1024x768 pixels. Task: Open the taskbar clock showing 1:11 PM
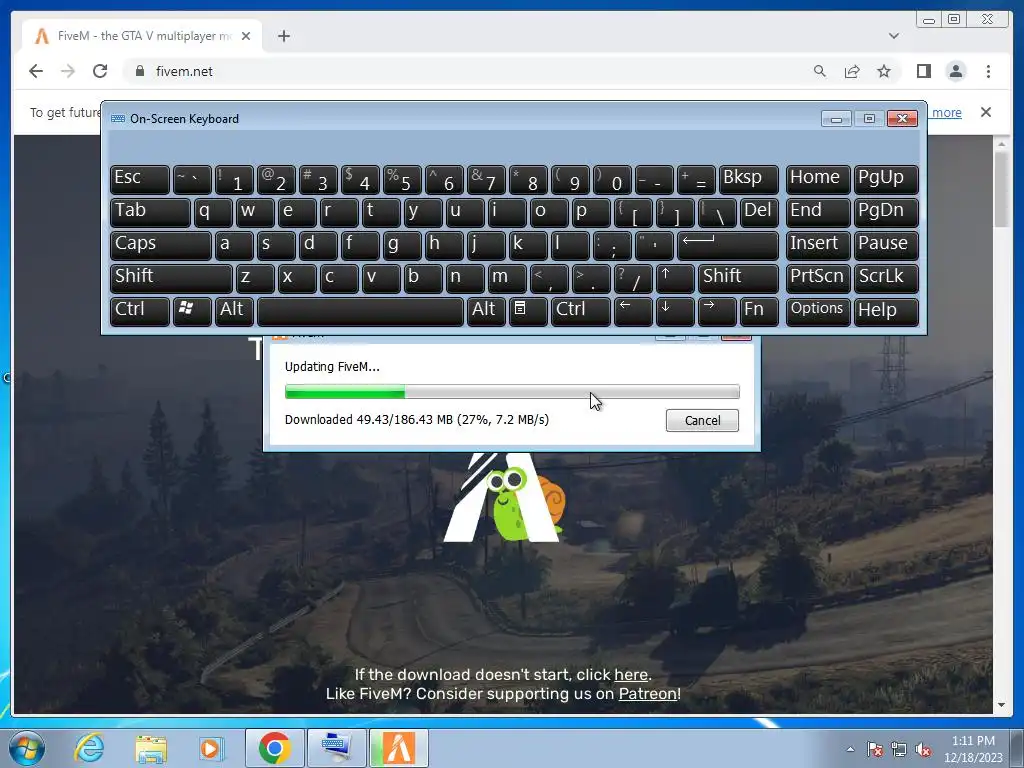[x=973, y=749]
